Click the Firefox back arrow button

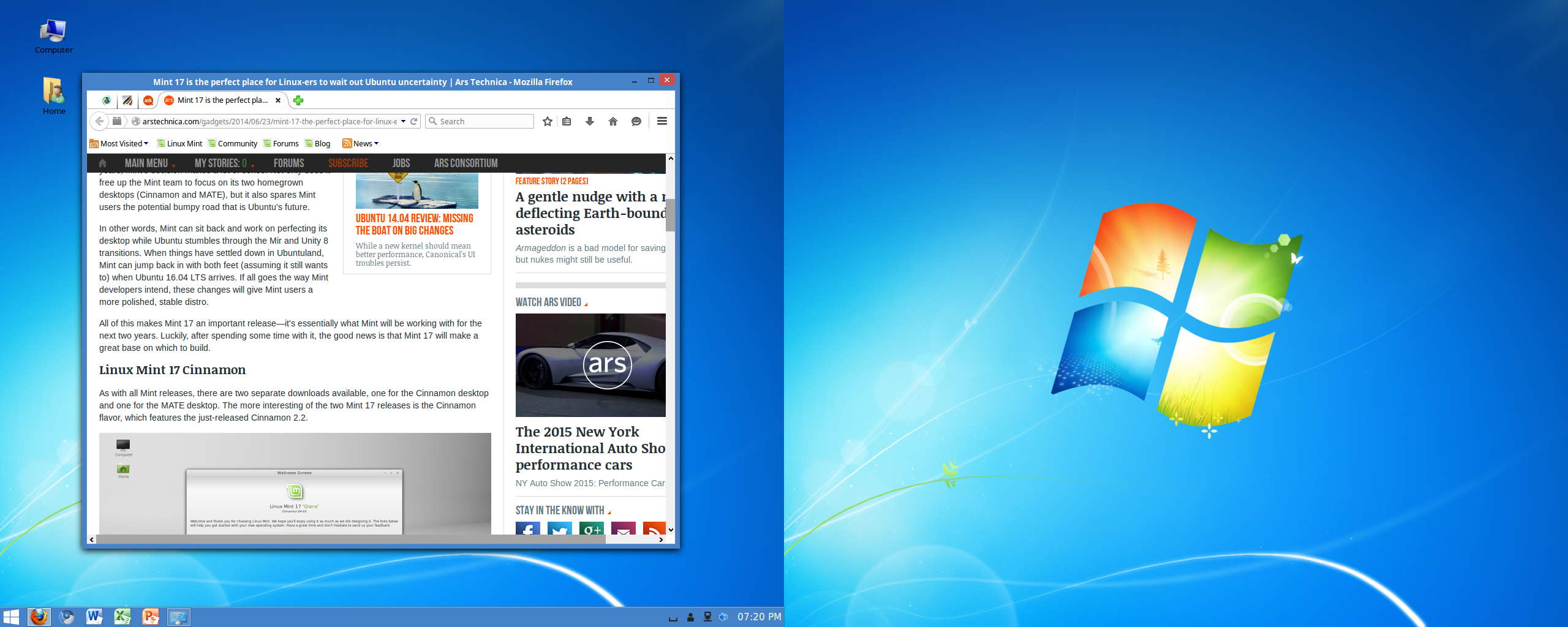pos(99,121)
